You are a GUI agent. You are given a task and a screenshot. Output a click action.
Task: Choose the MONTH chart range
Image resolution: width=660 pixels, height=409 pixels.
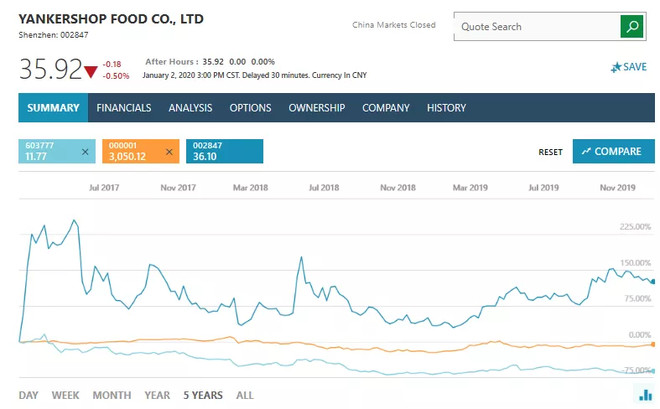point(112,395)
